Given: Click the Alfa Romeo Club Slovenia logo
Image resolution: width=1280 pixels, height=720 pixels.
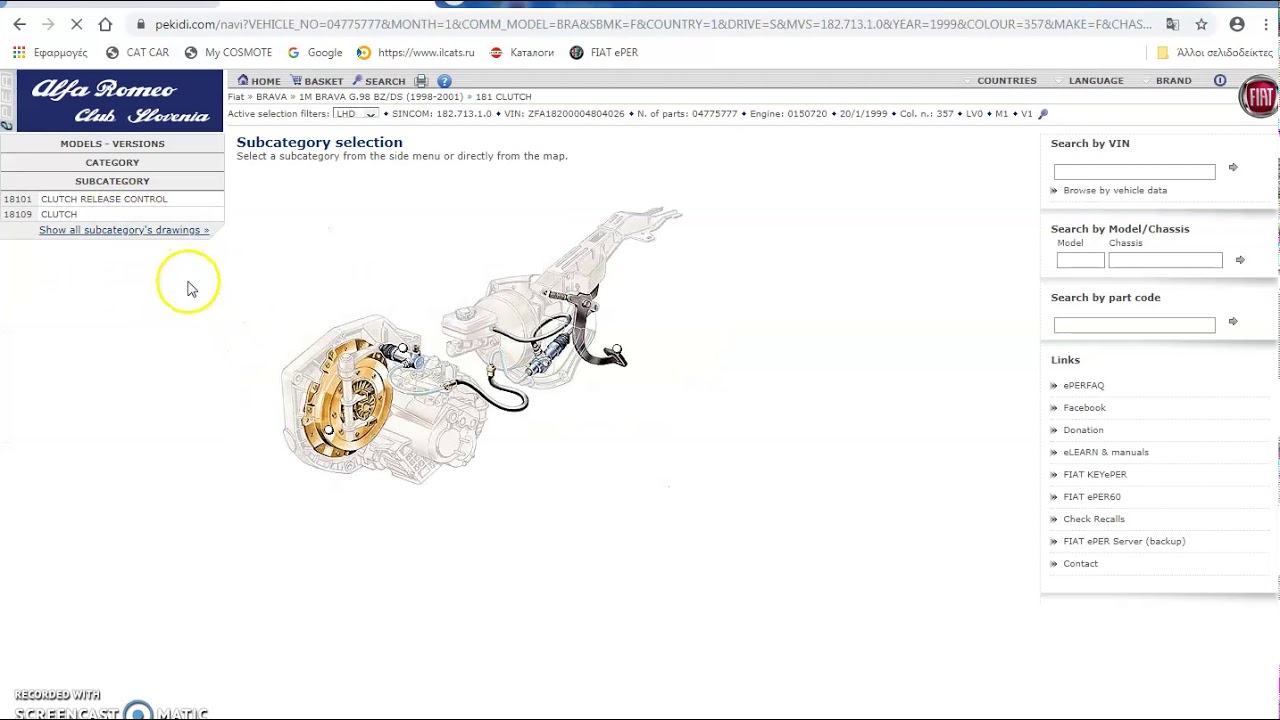Looking at the screenshot, I should [x=120, y=102].
